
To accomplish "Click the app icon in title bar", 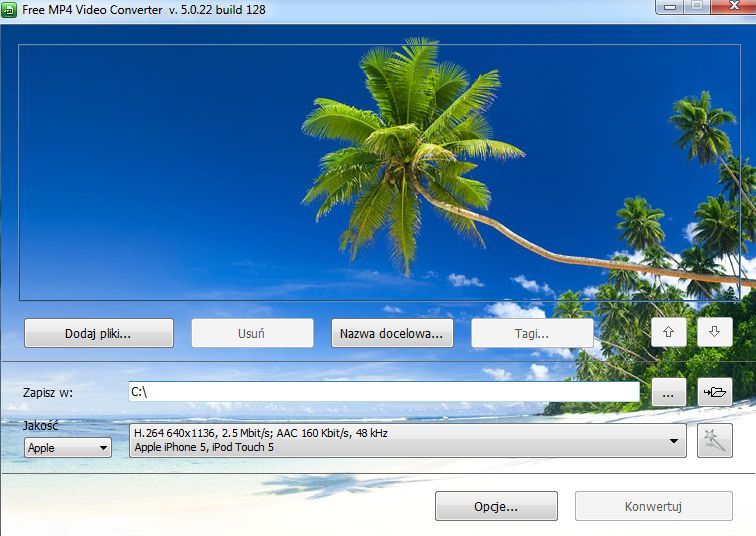I will point(9,9).
